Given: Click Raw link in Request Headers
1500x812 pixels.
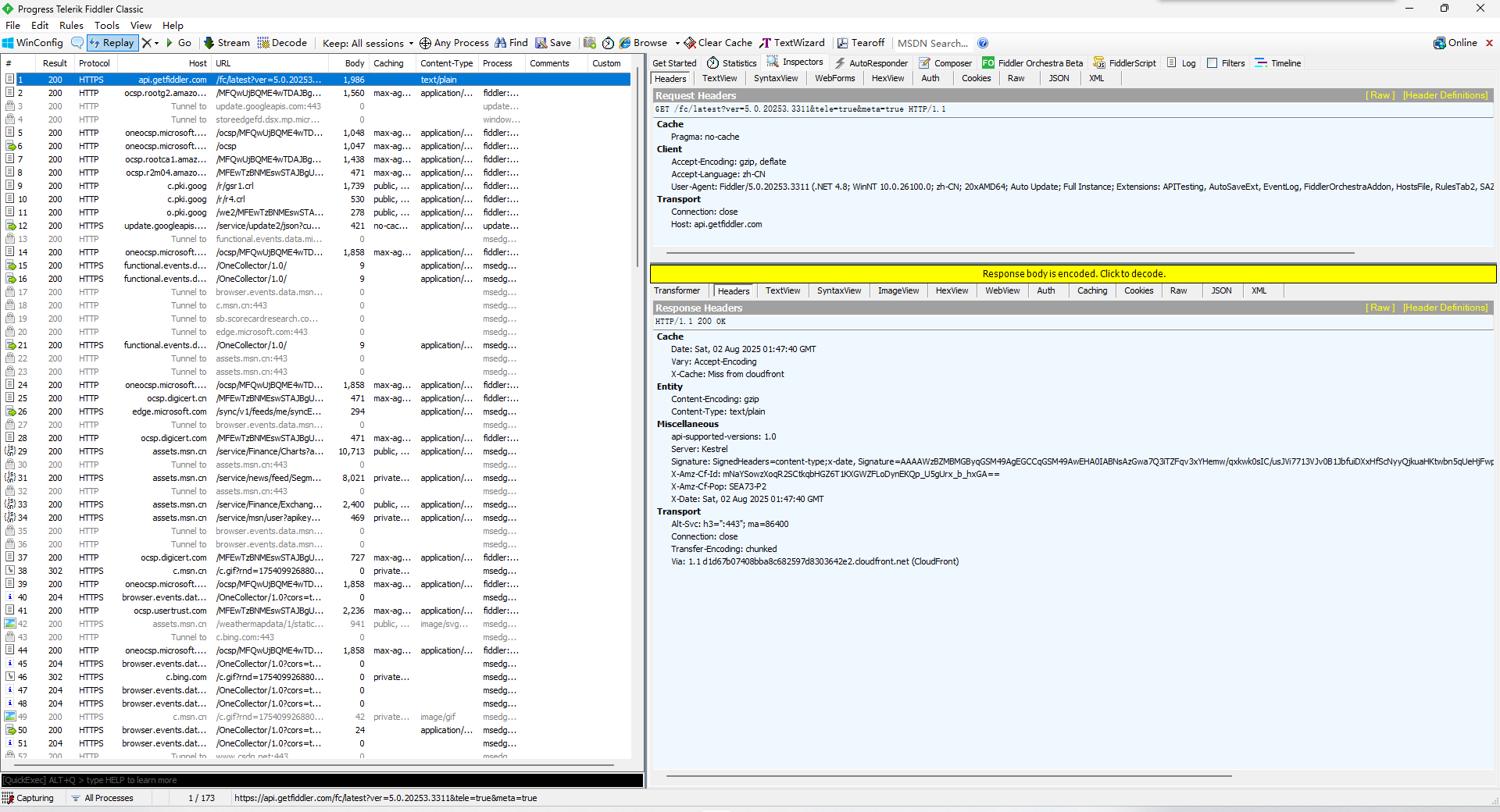Looking at the screenshot, I should point(1380,95).
